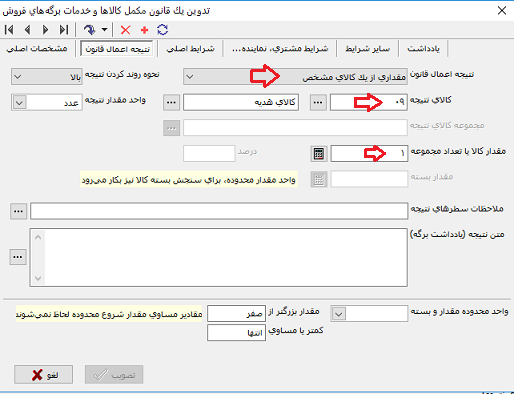Image resolution: width=514 pixels, height=394 pixels.
Task: Open ملاحظات سطرهای نتیجه ellipsis button
Action: coord(18,211)
